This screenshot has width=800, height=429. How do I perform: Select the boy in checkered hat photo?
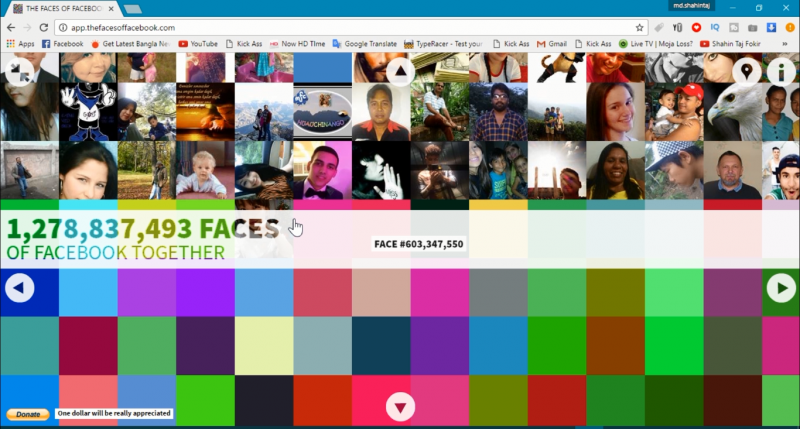click(674, 170)
